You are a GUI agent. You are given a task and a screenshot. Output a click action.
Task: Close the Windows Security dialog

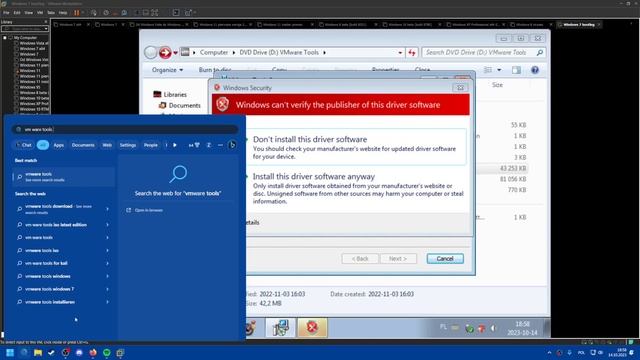pyautogui.click(x=460, y=88)
